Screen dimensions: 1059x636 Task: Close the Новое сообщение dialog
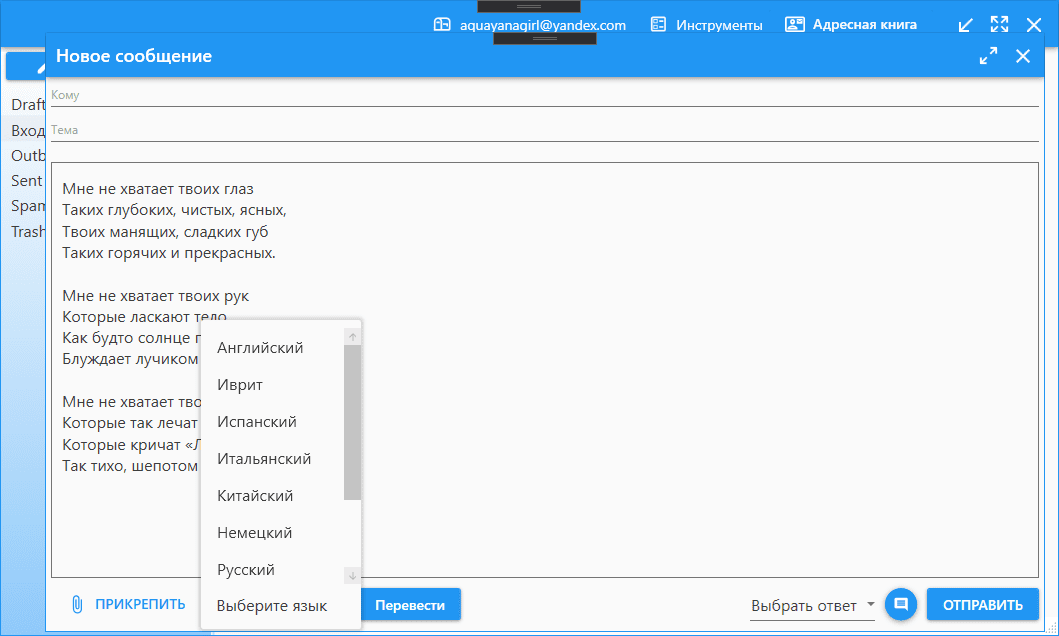(1023, 56)
